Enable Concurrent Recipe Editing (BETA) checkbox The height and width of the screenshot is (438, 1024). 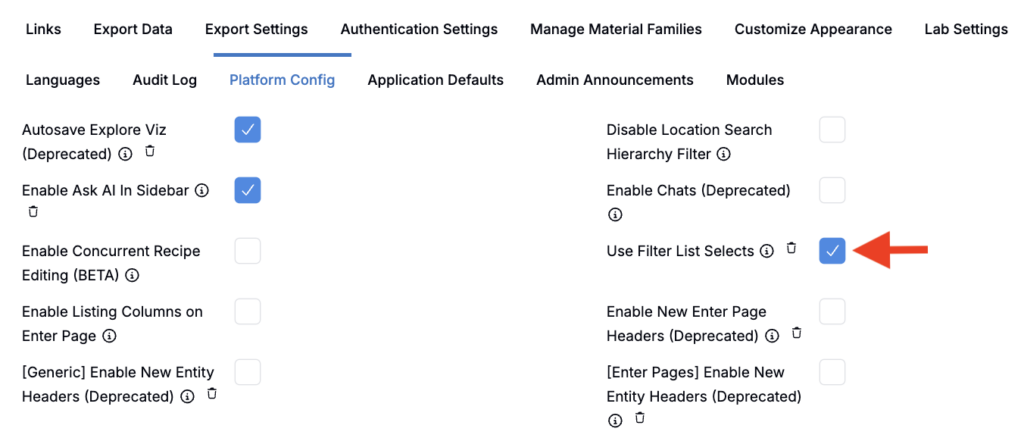click(x=248, y=251)
